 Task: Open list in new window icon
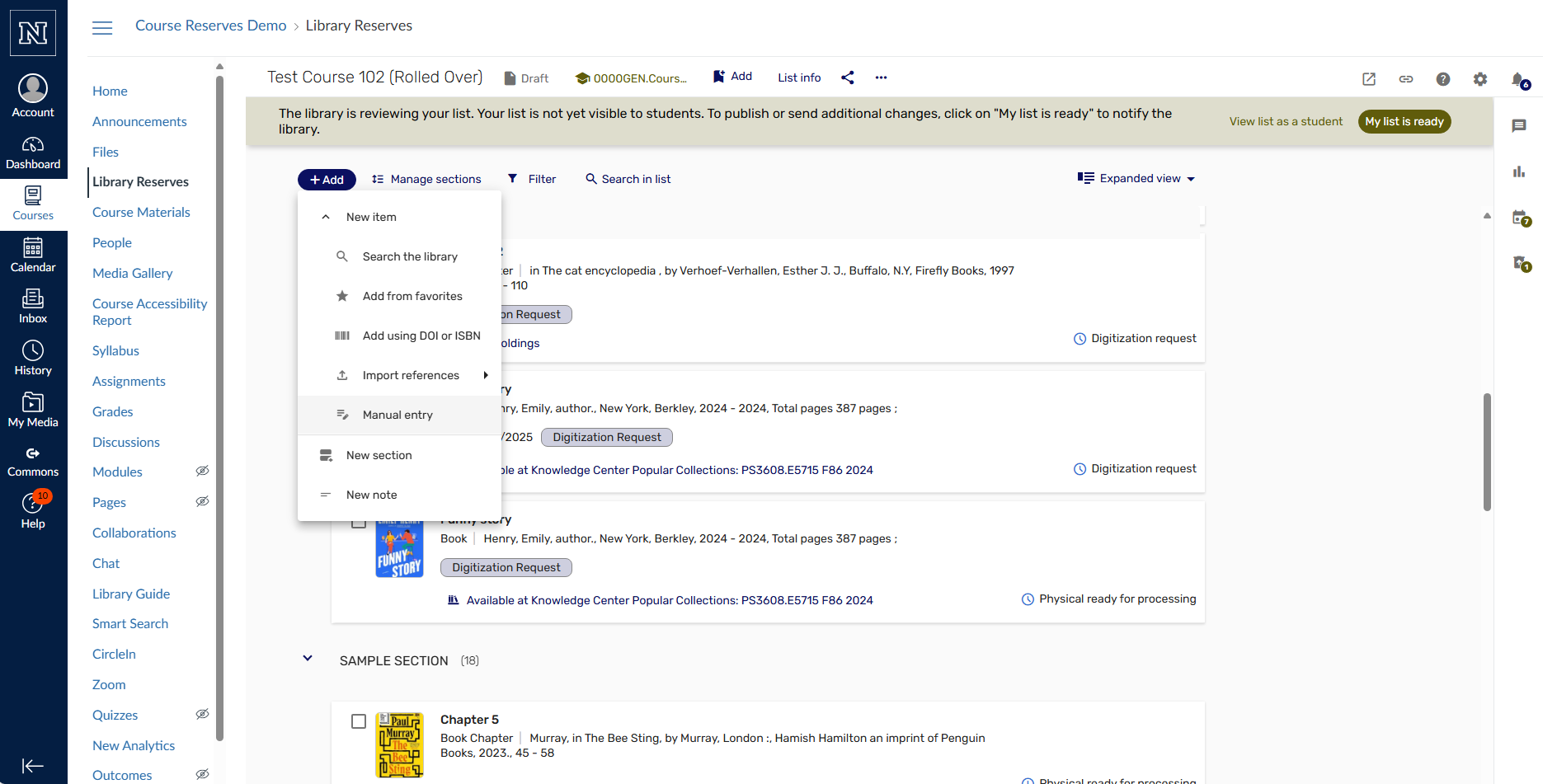coord(1369,79)
